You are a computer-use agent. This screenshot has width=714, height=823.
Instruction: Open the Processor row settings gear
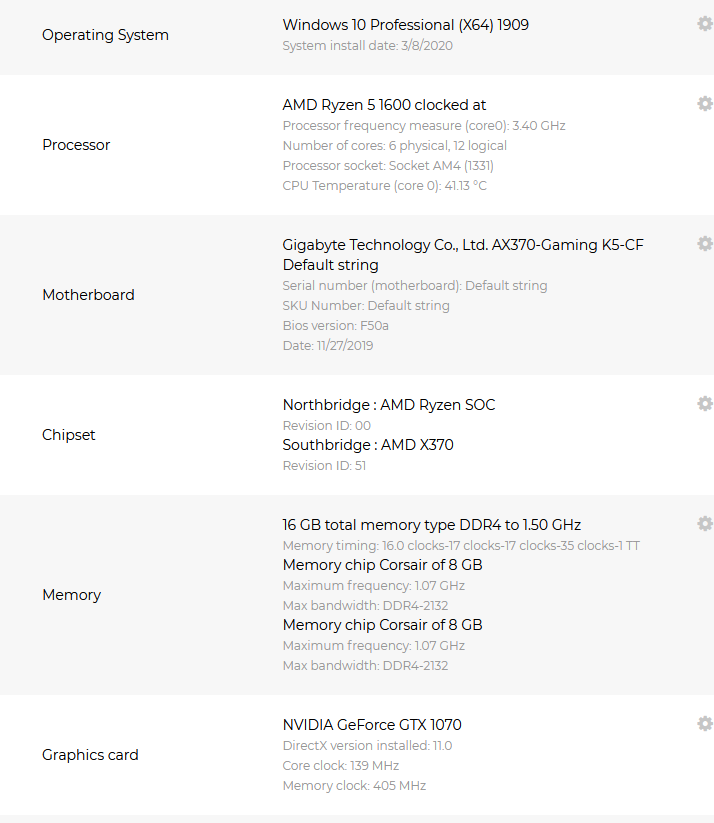705,104
